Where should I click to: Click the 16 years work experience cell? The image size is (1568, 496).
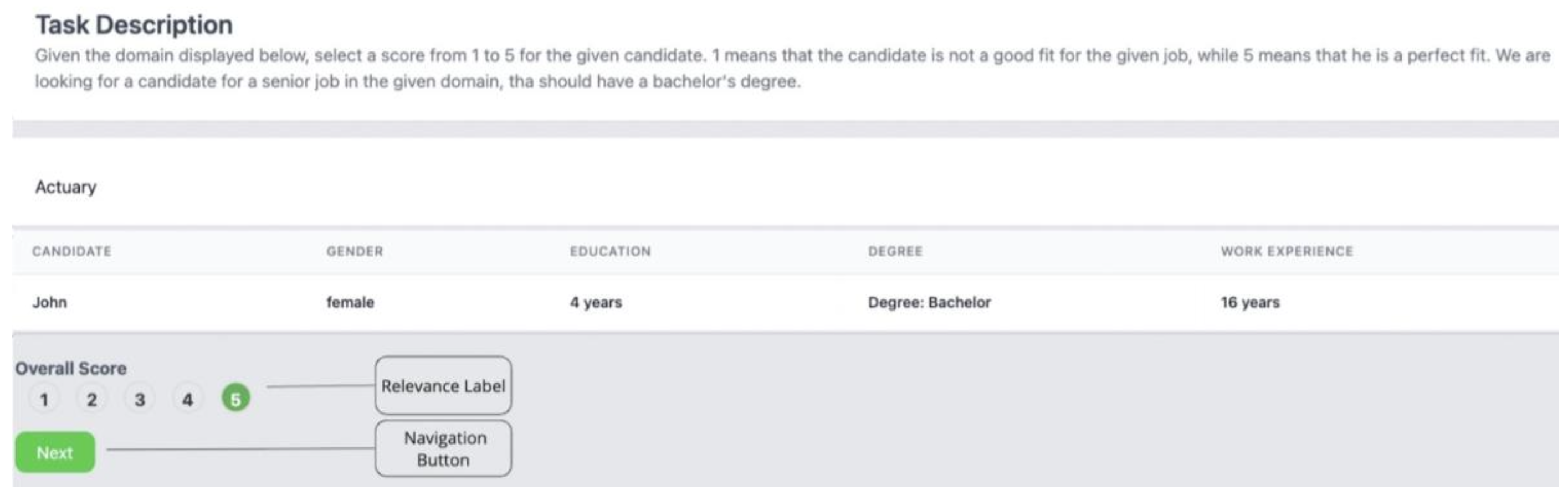1251,302
